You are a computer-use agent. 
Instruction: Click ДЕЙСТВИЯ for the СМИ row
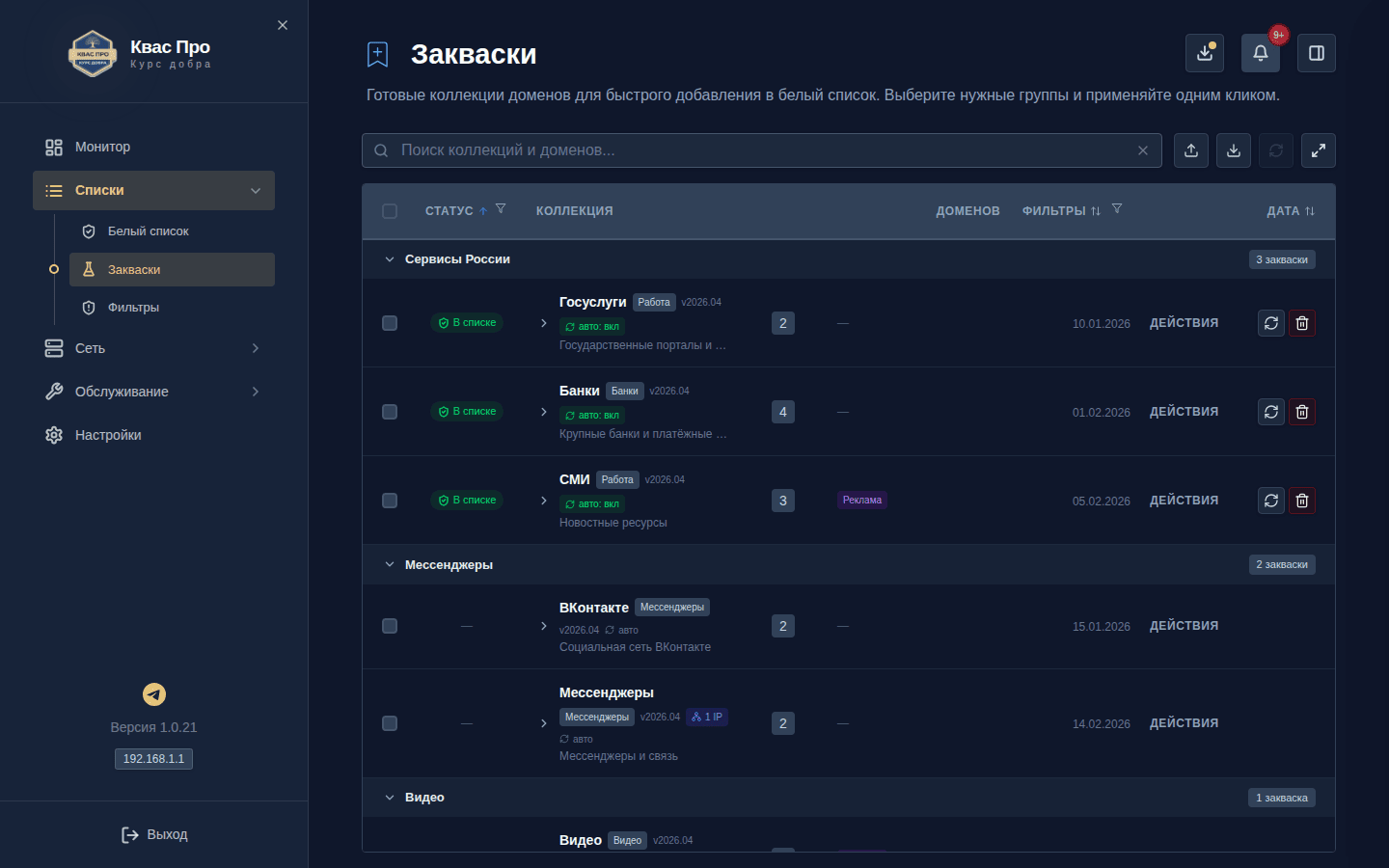point(1184,501)
